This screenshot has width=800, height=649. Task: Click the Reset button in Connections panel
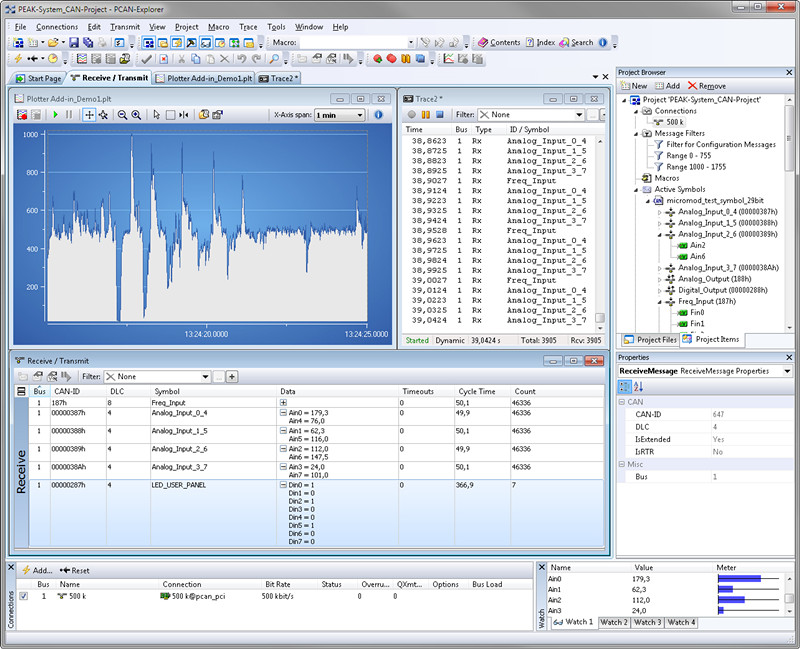point(74,570)
